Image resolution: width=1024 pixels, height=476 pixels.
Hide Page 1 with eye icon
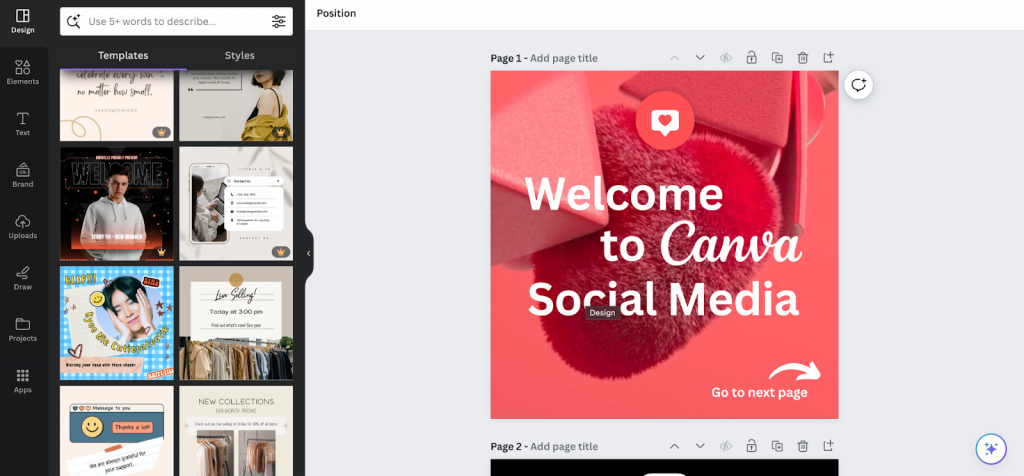(726, 57)
